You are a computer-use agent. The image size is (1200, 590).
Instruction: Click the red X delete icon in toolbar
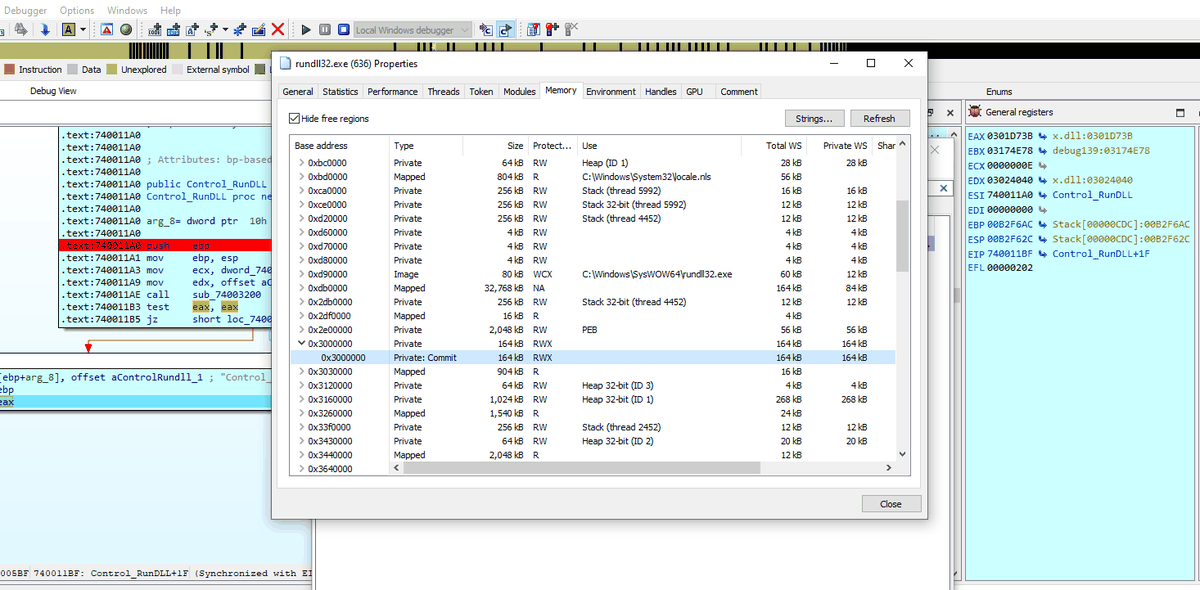point(277,30)
